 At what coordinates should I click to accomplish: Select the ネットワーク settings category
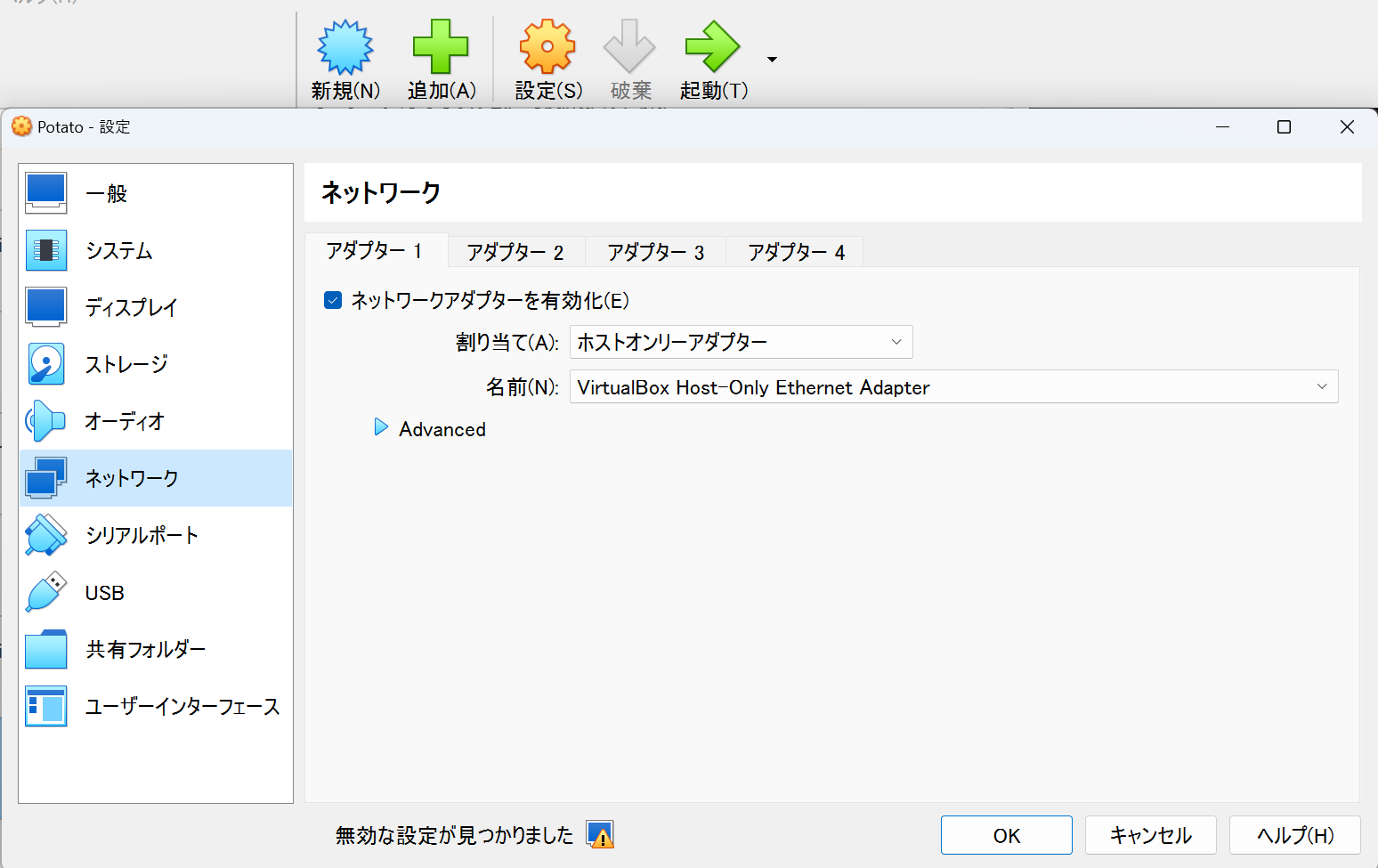tap(156, 478)
